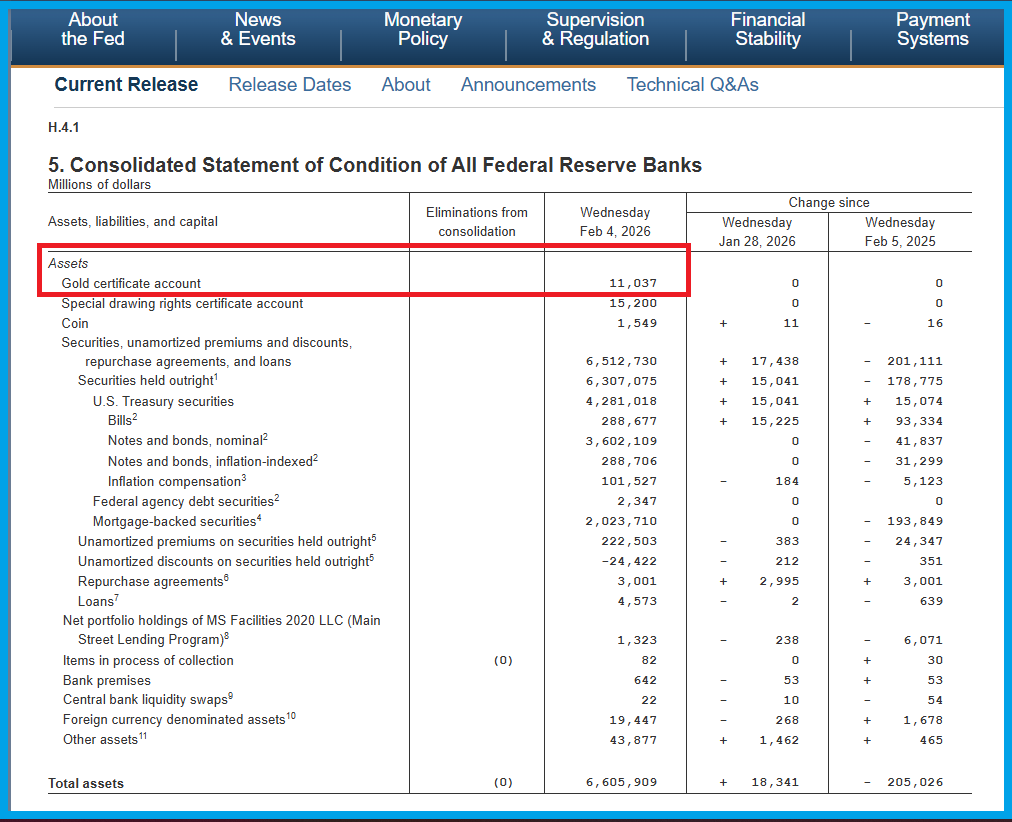This screenshot has height=822, width=1012.
Task: Click footnote 3 next to Inflation compensation
Action: point(243,478)
